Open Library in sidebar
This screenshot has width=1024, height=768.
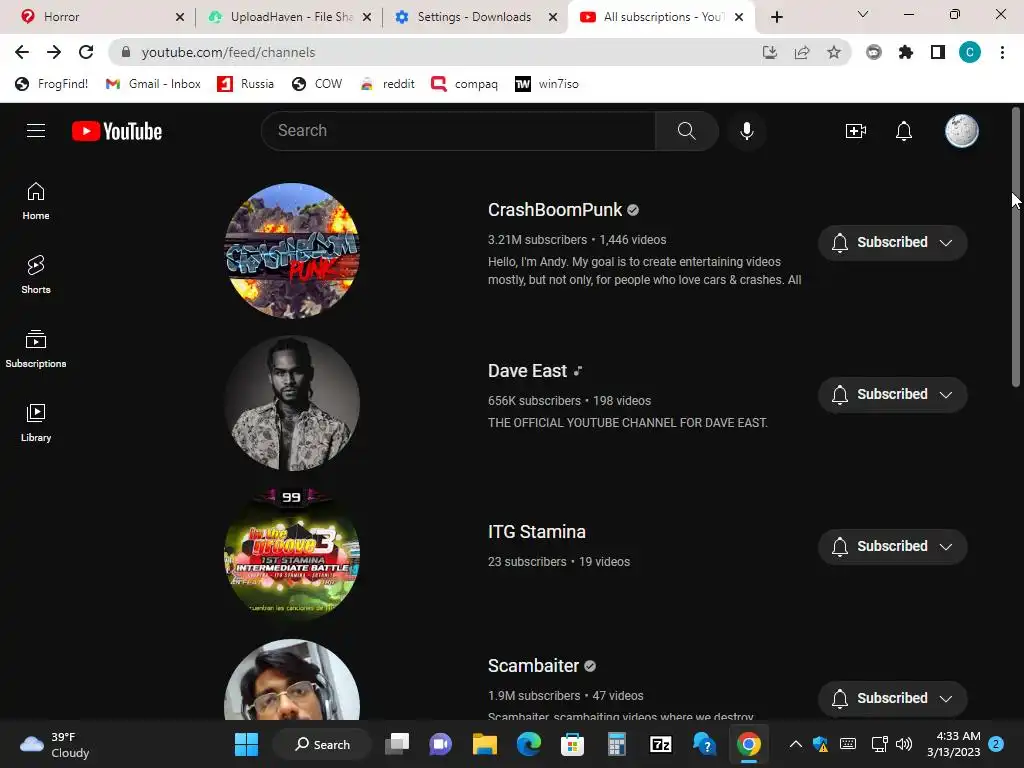[36, 423]
